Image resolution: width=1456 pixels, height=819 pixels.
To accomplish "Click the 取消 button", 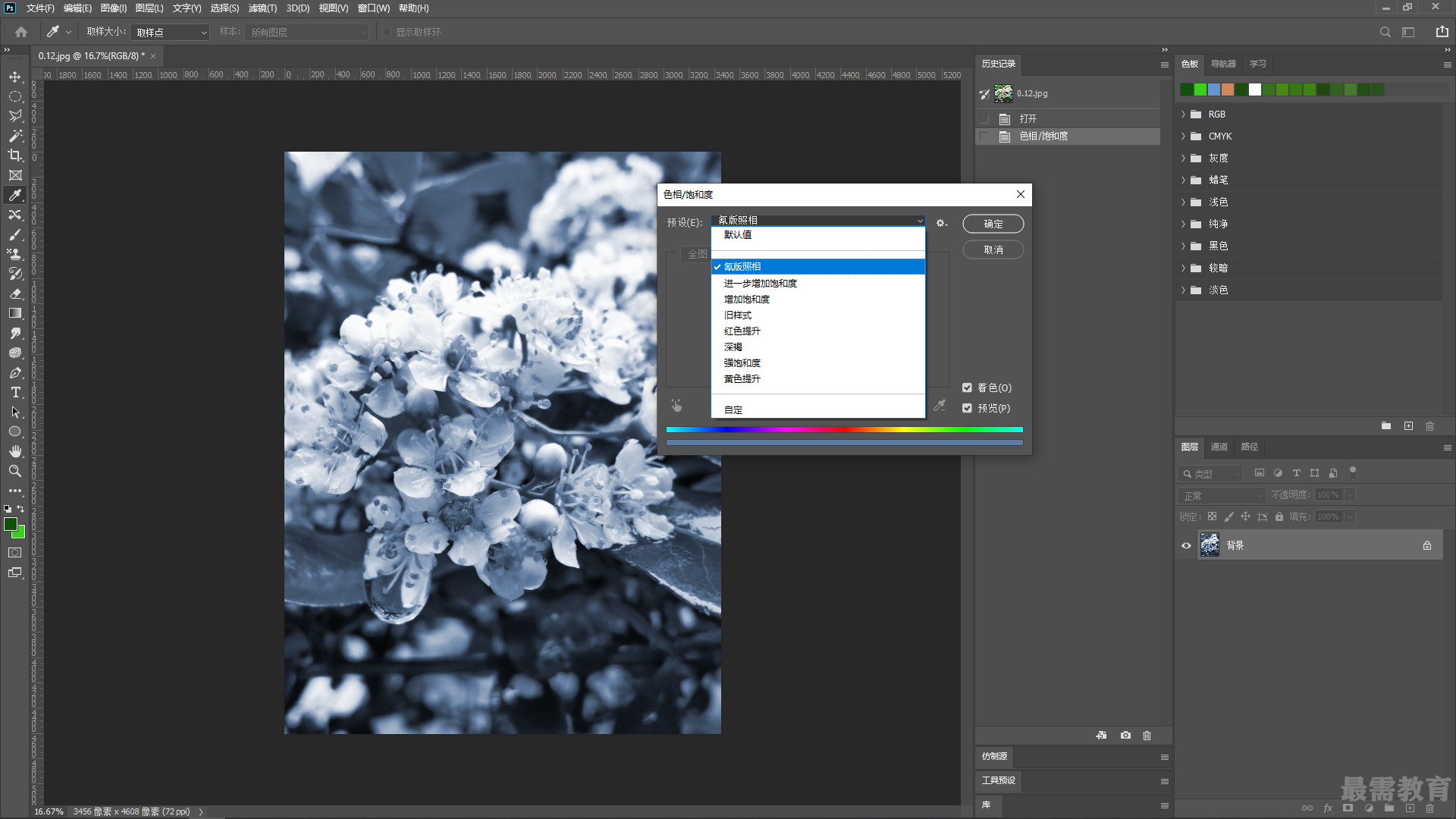I will click(993, 249).
